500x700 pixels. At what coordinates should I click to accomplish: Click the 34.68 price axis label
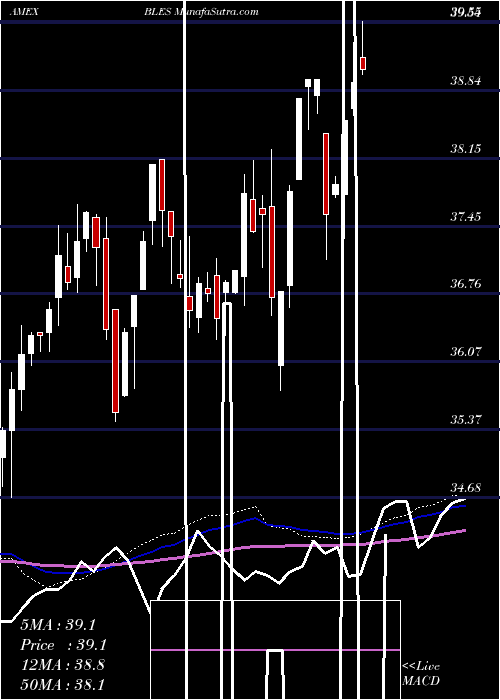click(466, 488)
